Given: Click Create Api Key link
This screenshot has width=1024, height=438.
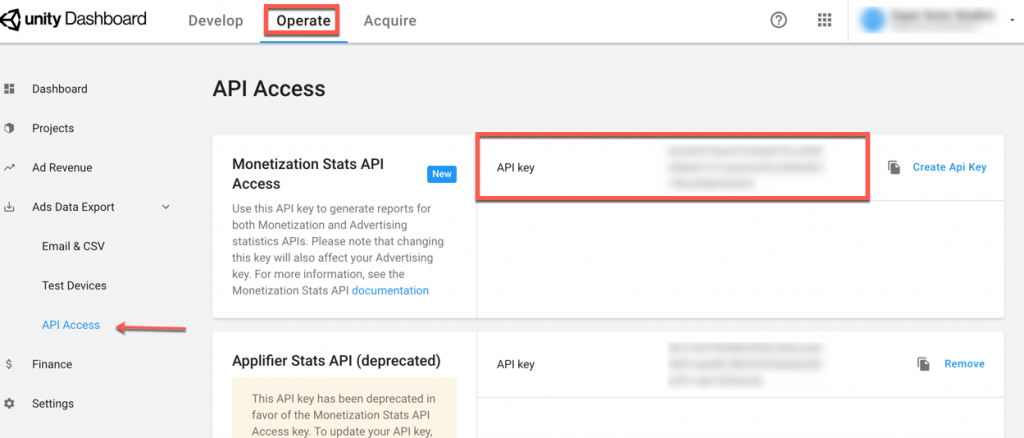Looking at the screenshot, I should click(x=949, y=167).
